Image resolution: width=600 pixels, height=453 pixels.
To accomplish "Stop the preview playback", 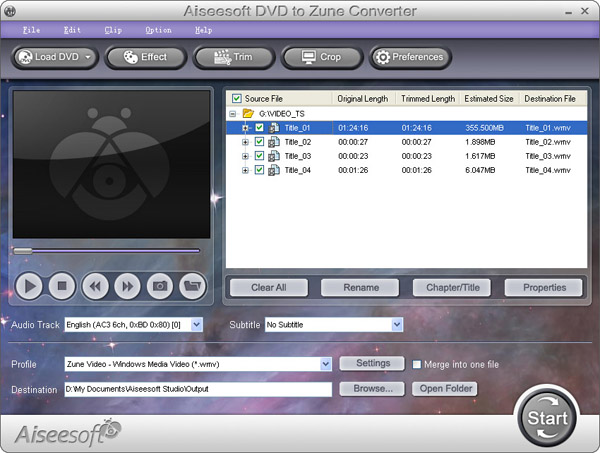I will coord(62,286).
